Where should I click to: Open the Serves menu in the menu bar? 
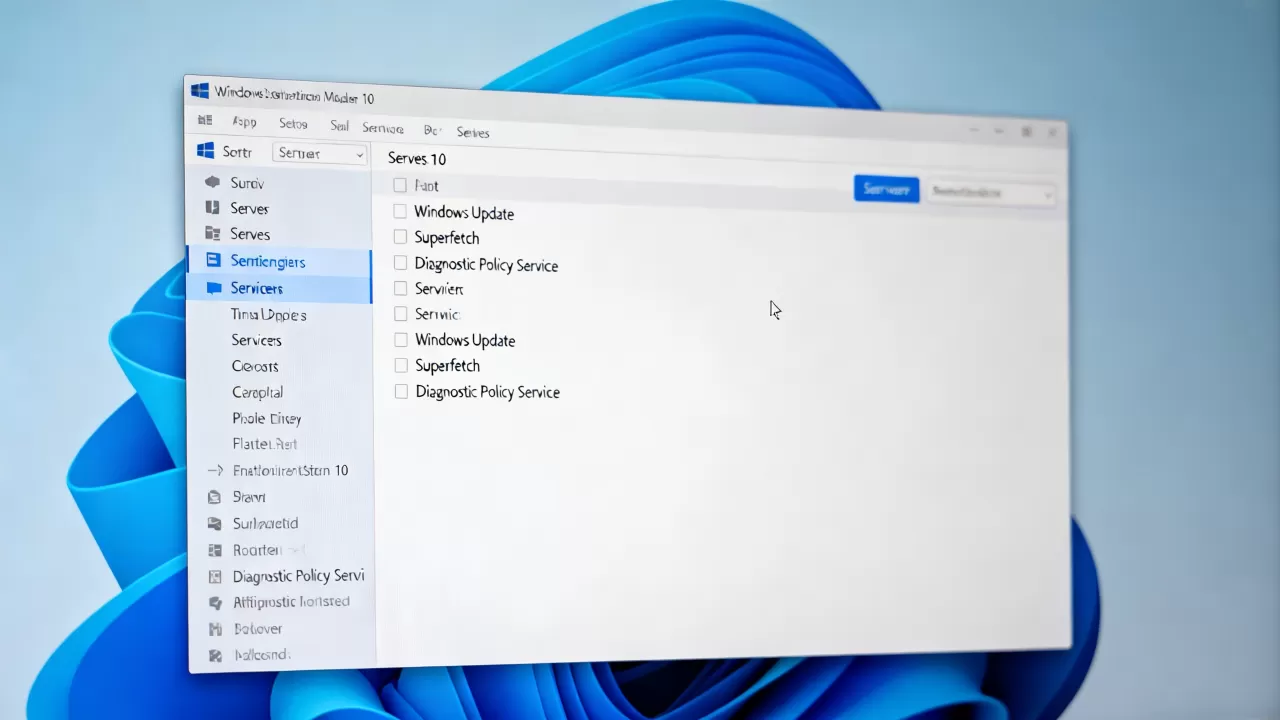473,132
